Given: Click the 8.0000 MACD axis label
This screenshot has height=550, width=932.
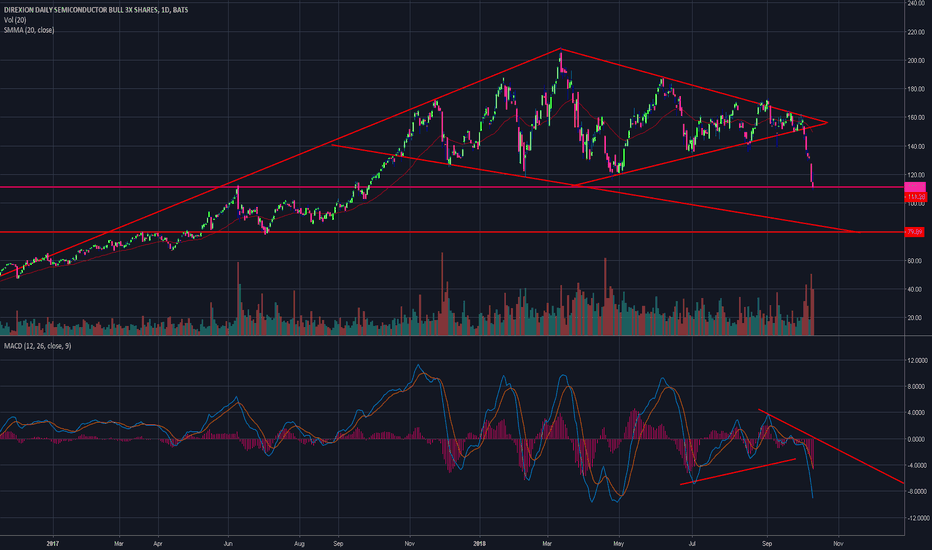Looking at the screenshot, I should [918, 386].
